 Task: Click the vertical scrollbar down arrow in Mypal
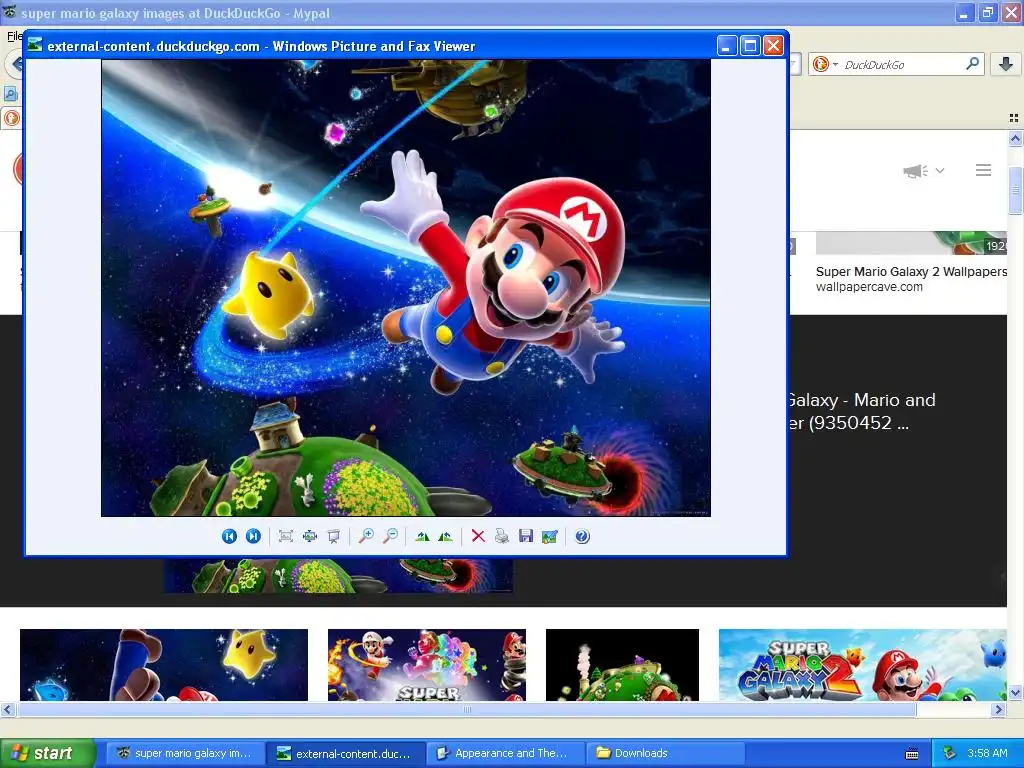(1015, 692)
